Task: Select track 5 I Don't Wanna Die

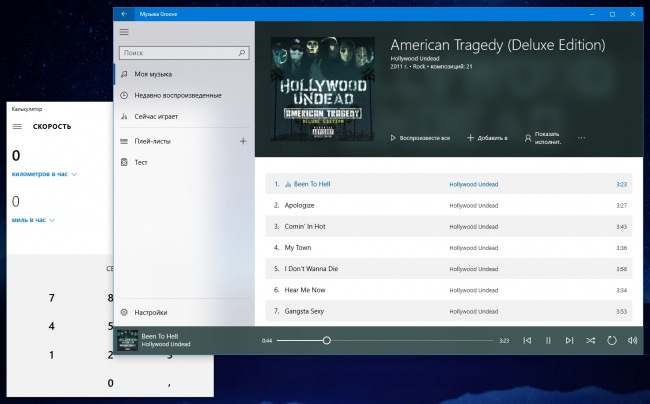Action: click(x=449, y=269)
